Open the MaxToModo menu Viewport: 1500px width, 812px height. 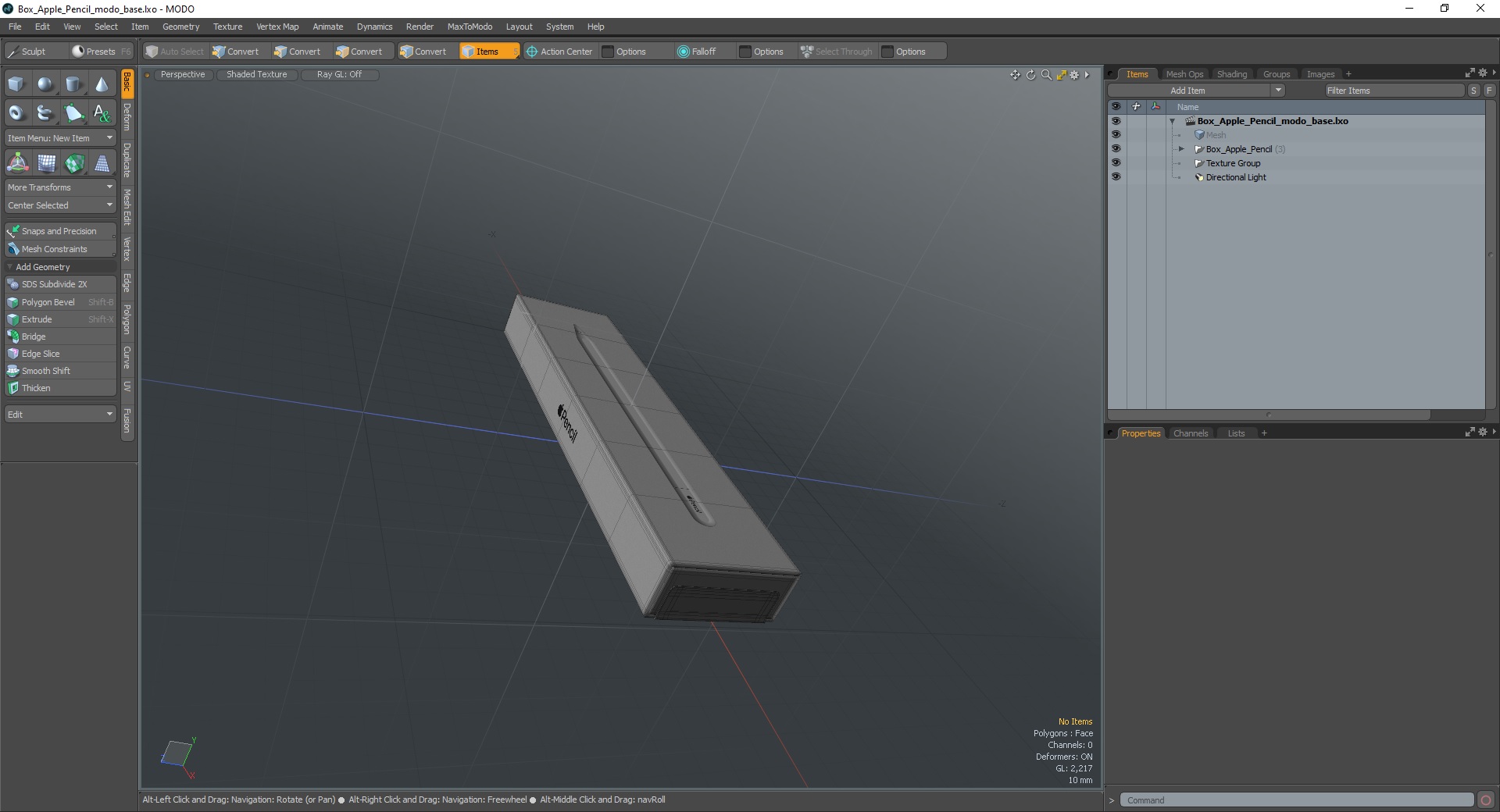tap(470, 27)
